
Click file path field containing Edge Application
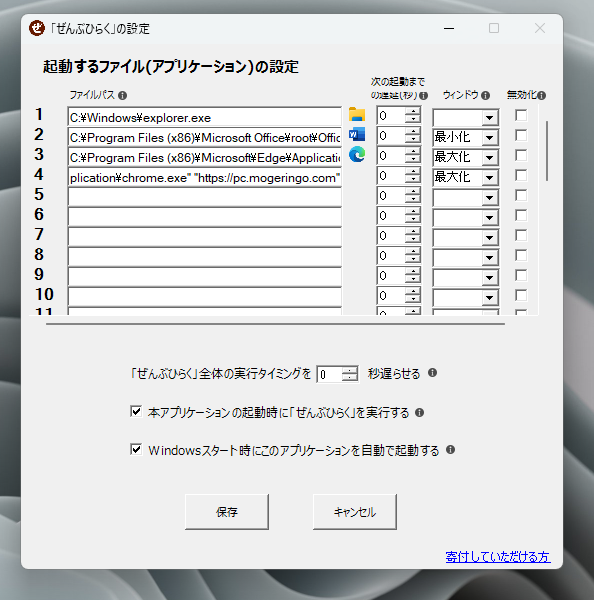204,157
